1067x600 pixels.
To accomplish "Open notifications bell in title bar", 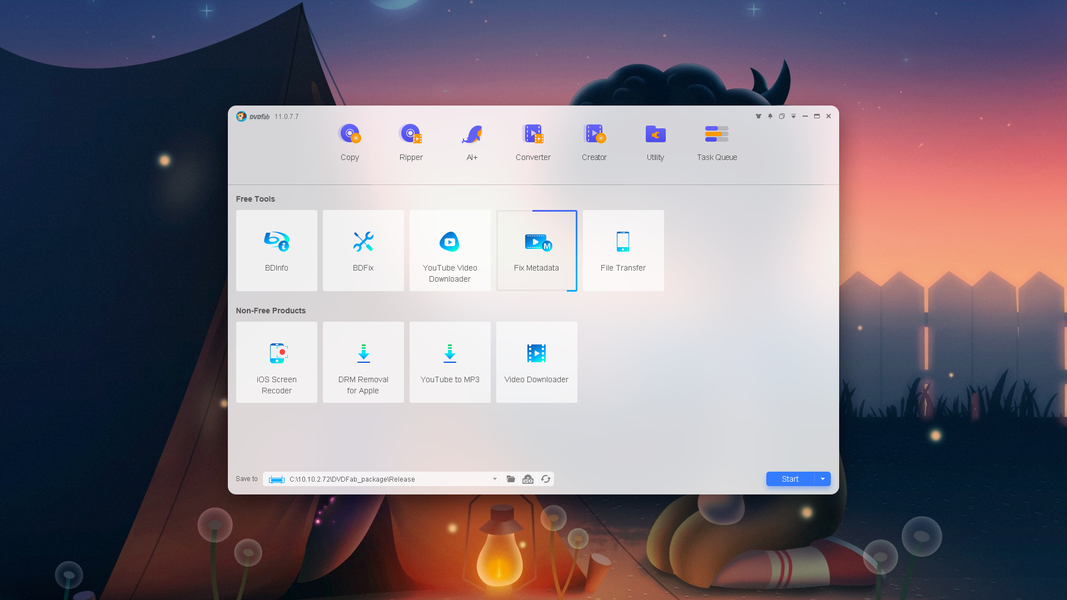I will 770,116.
